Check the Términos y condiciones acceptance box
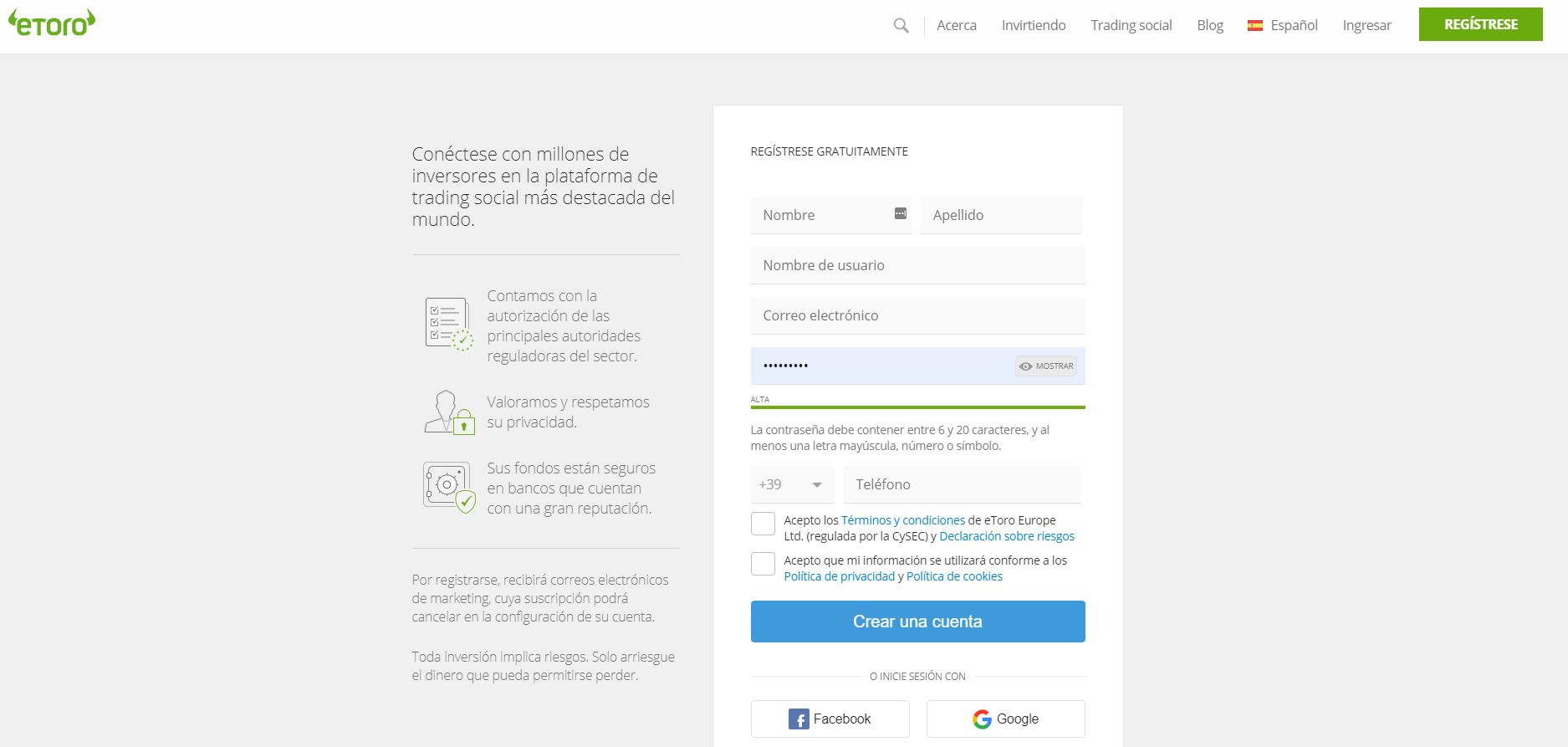This screenshot has height=747, width=1568. click(763, 524)
